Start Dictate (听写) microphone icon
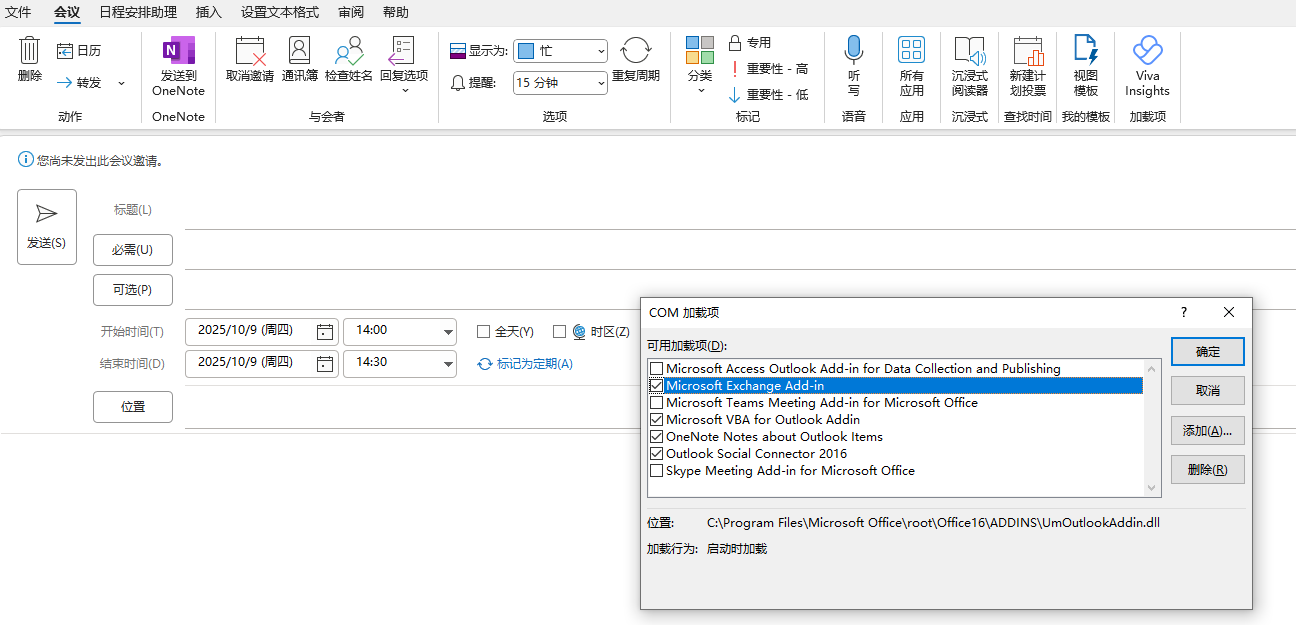 (853, 50)
